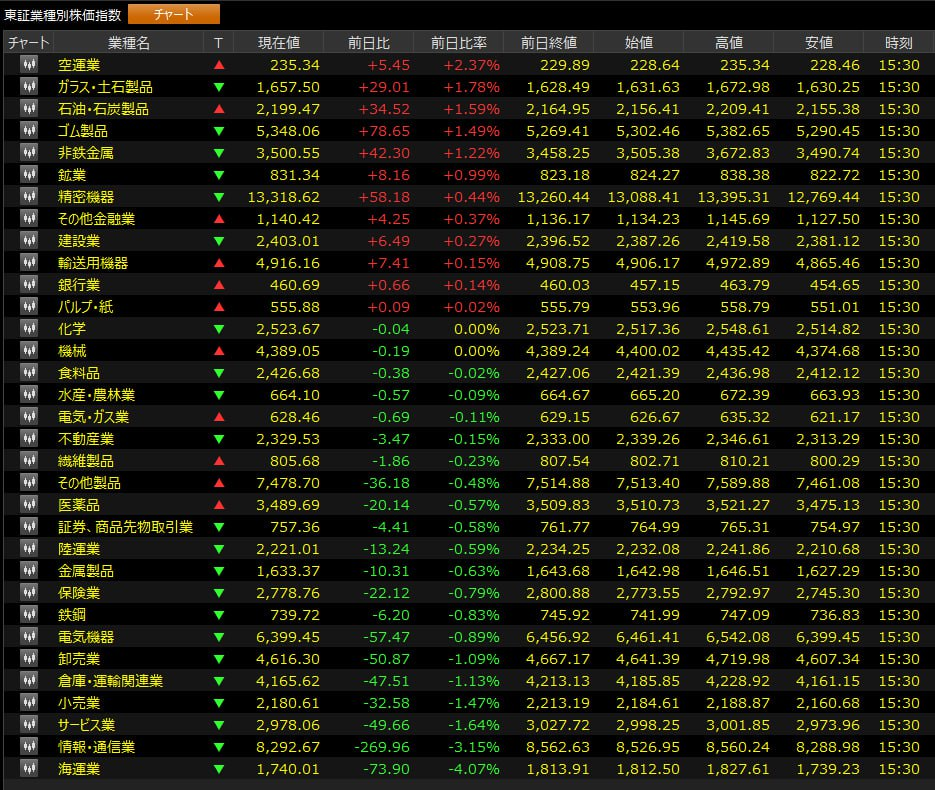The height and width of the screenshot is (790, 935).
Task: Sort table by 前日比率 column header
Action: pos(459,43)
